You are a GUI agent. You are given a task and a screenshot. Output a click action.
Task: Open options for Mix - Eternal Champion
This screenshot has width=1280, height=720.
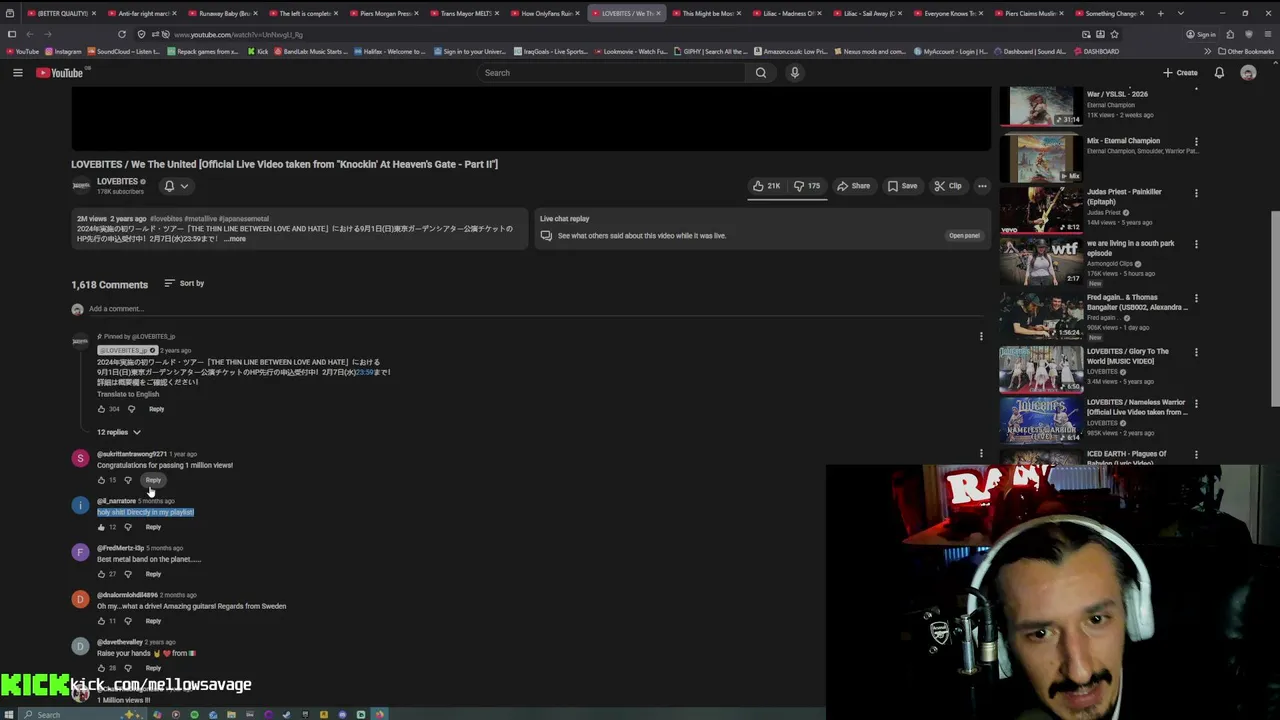[1196, 142]
